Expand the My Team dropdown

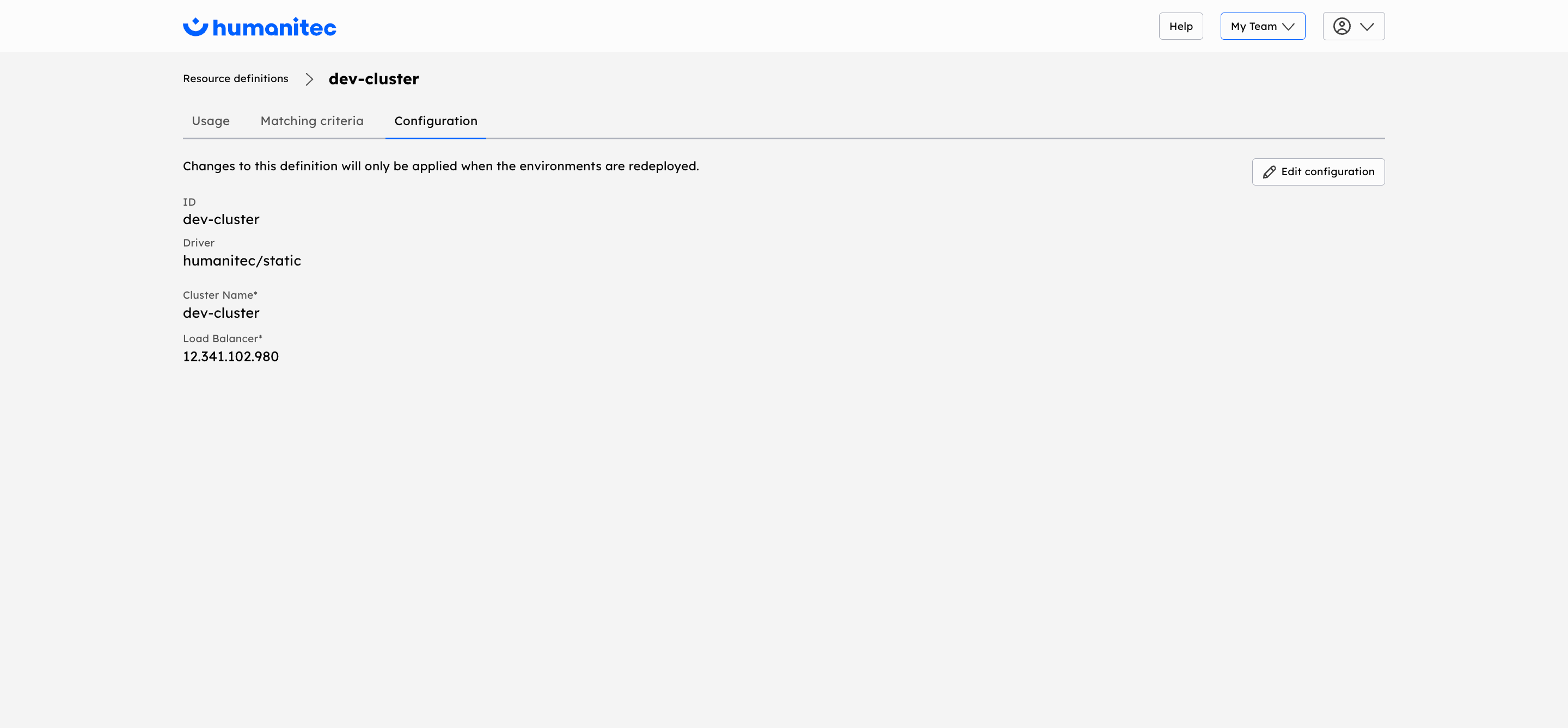1263,26
